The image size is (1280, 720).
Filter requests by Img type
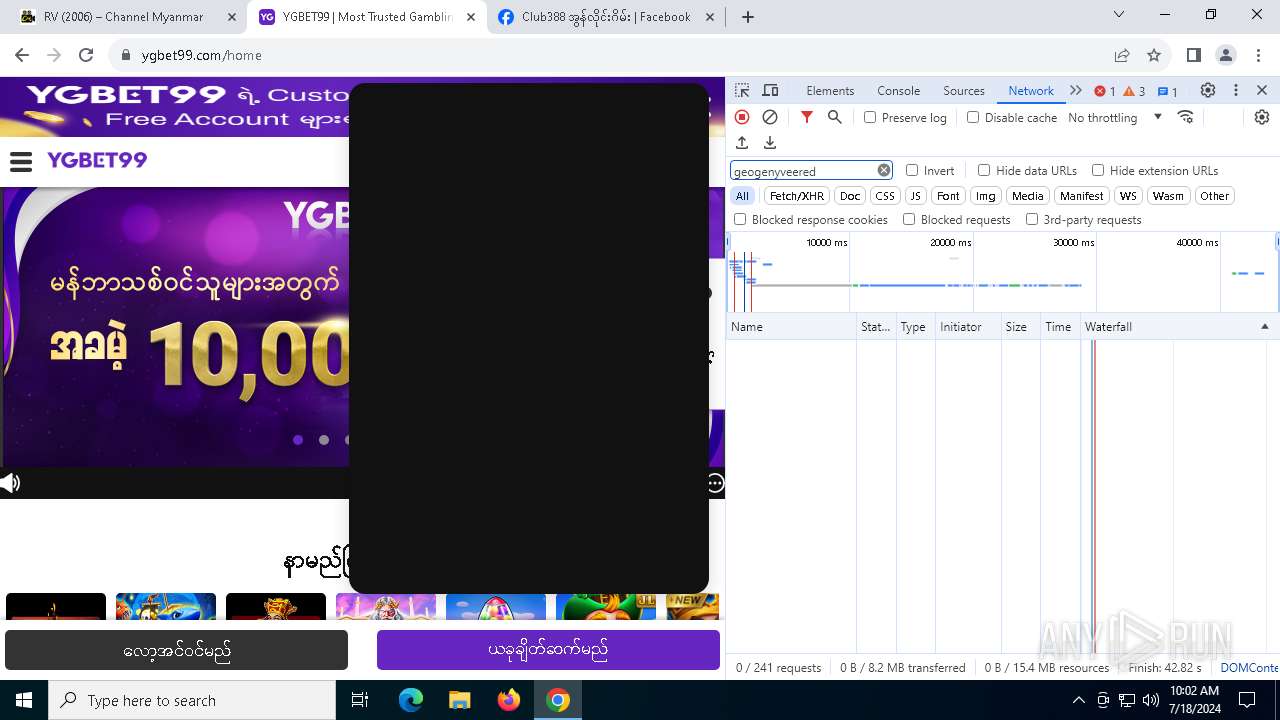(x=986, y=196)
